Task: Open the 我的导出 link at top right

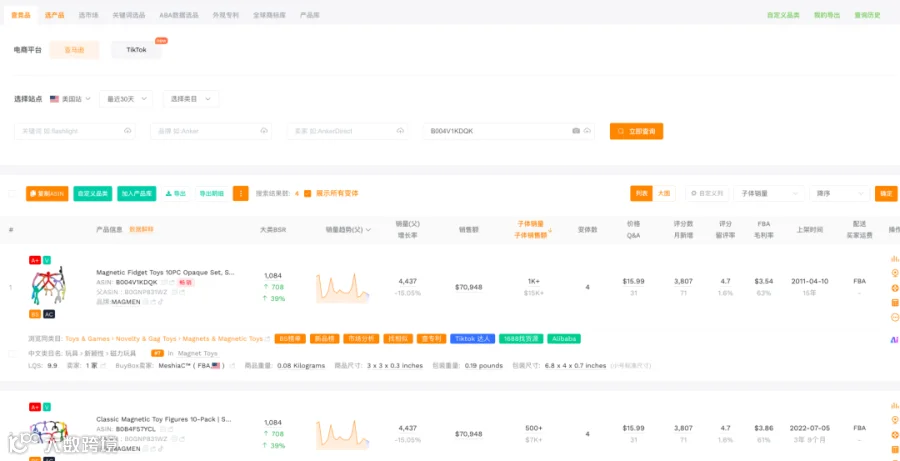Action: pos(827,16)
